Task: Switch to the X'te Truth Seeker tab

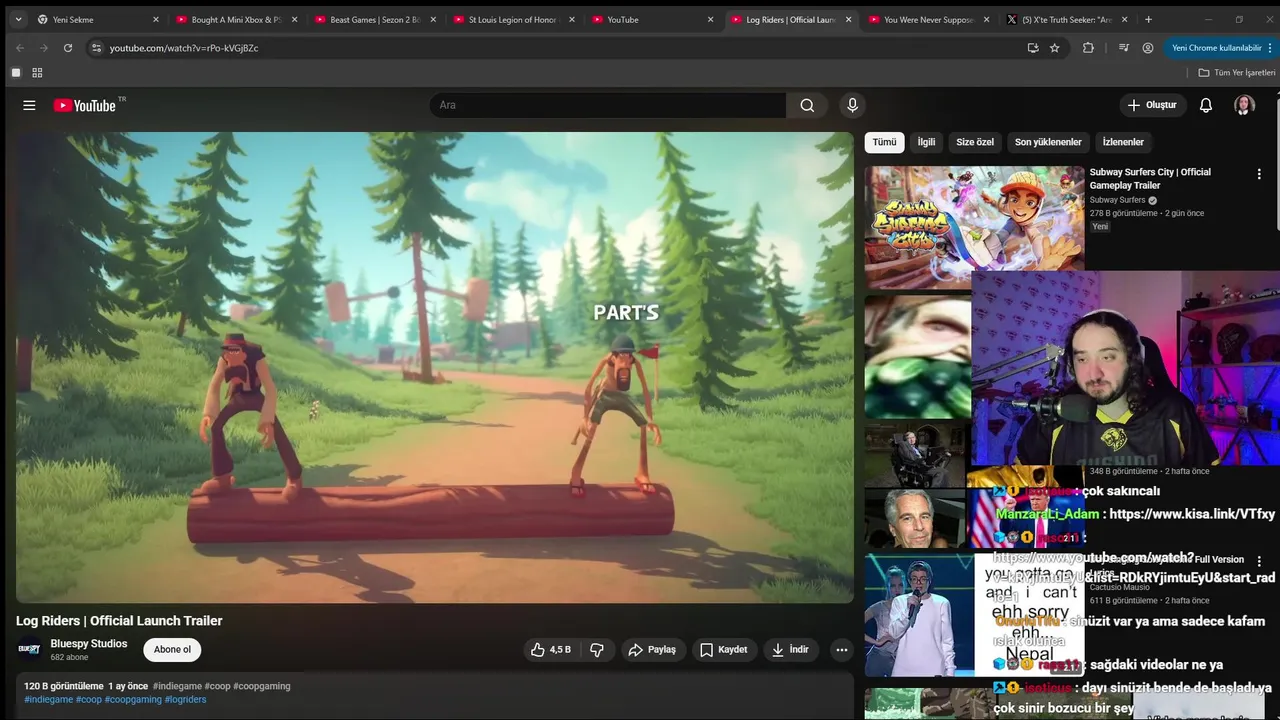Action: coord(1066,19)
